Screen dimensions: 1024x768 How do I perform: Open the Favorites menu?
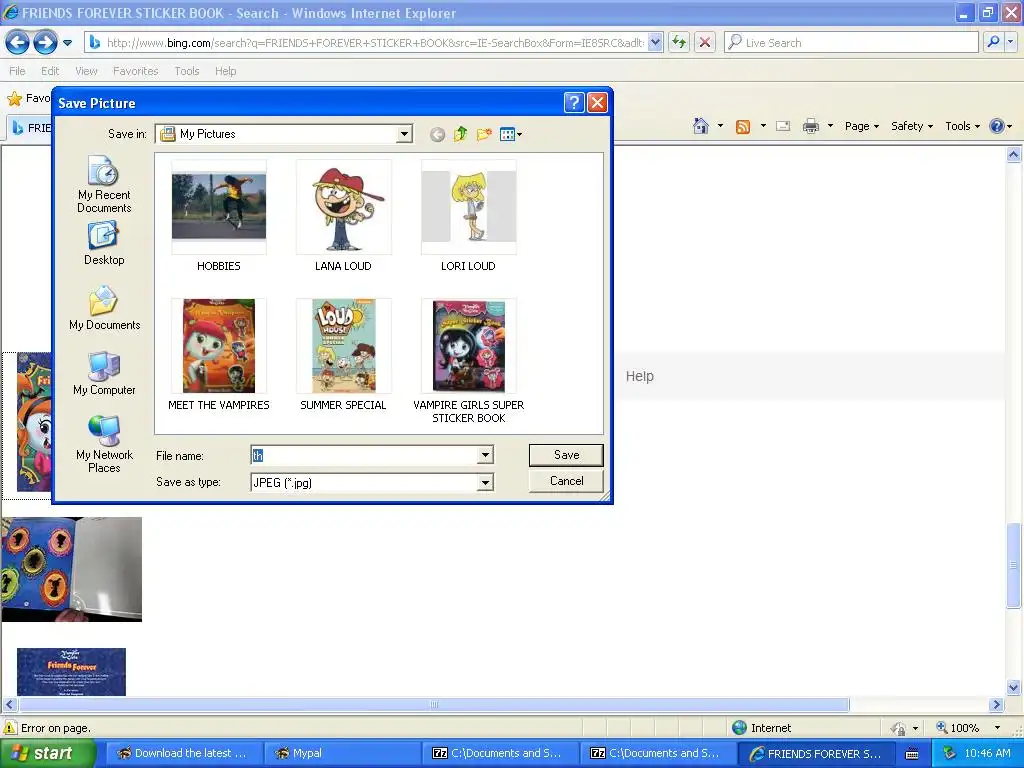click(x=135, y=71)
